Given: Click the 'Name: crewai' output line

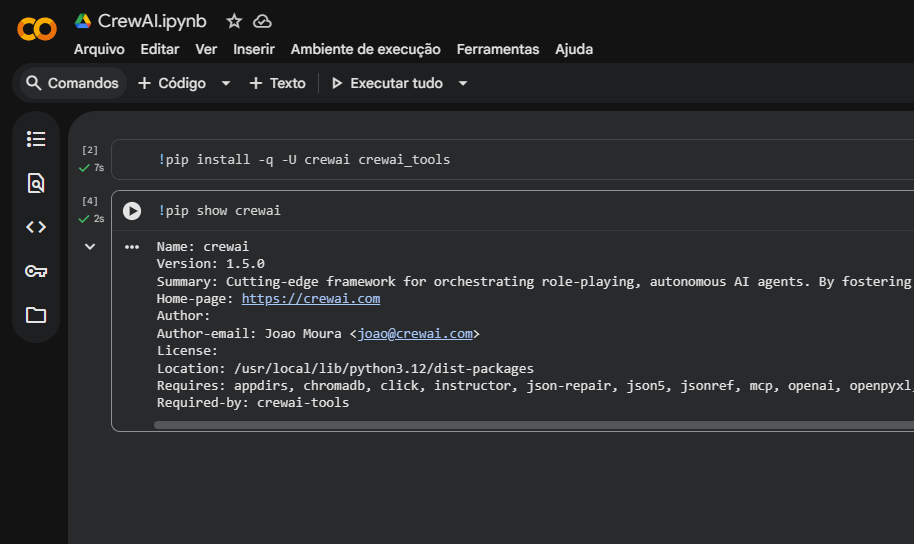Looking at the screenshot, I should pos(203,247).
